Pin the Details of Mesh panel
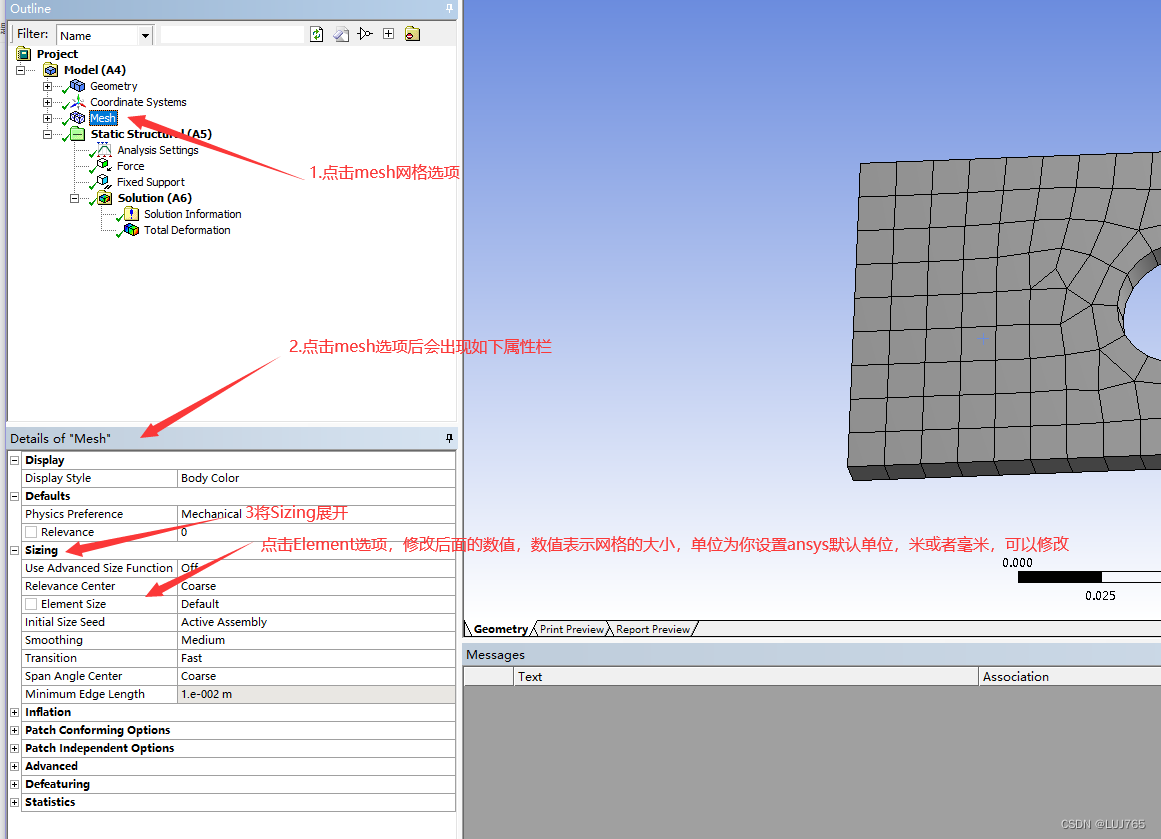This screenshot has height=839, width=1161. click(449, 438)
